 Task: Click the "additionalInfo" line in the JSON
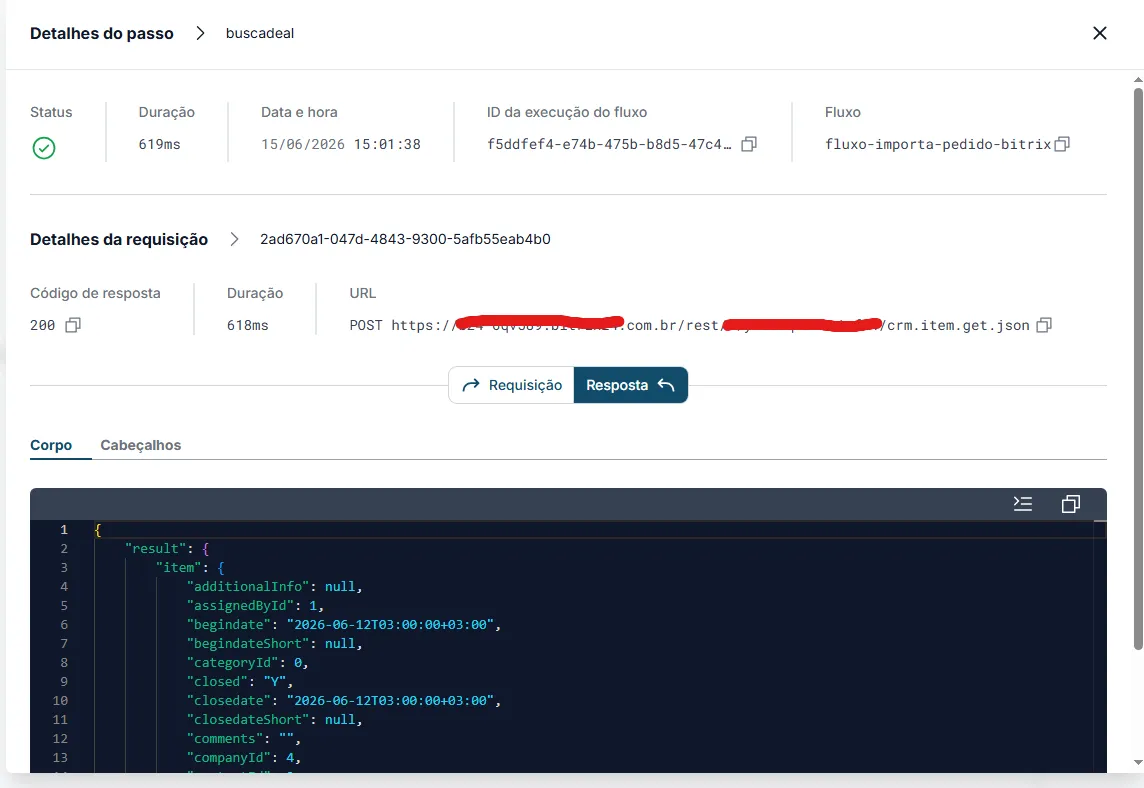274,587
